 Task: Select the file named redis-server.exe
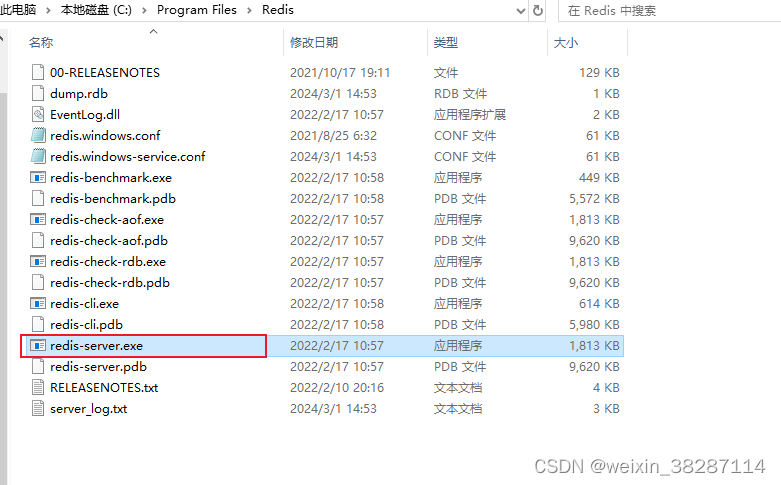point(97,346)
